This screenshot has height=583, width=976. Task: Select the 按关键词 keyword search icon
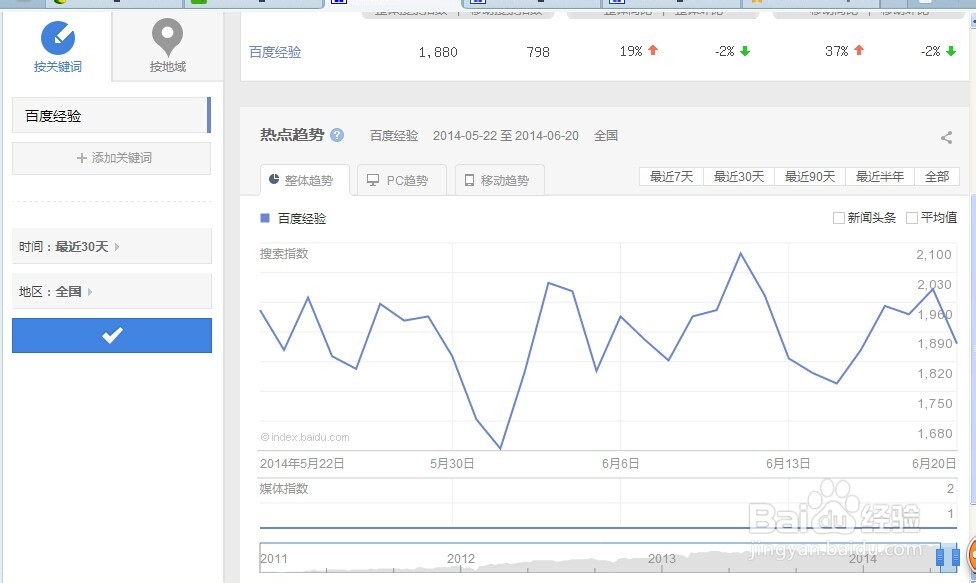pyautogui.click(x=58, y=38)
